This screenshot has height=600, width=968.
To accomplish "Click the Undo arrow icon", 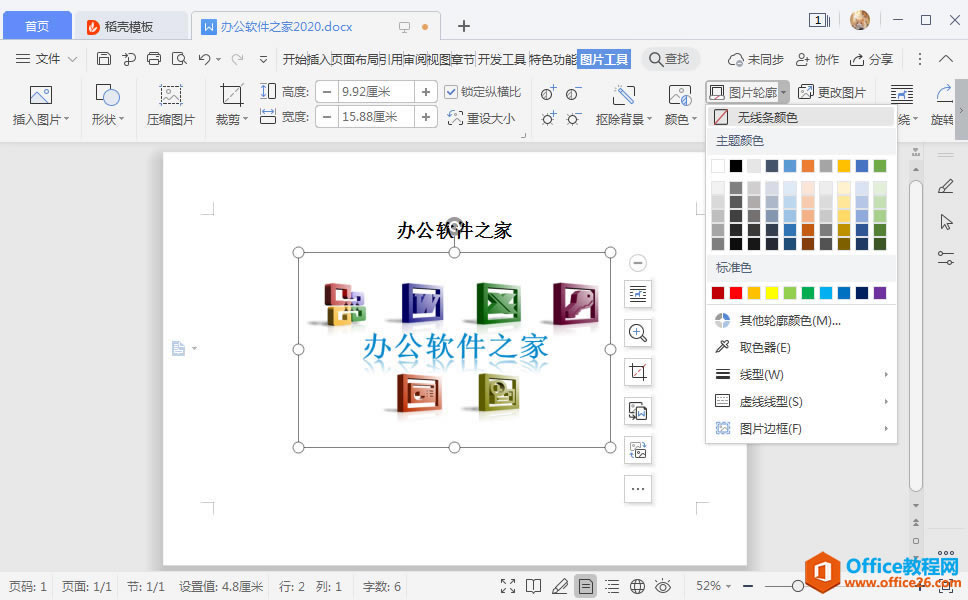I will click(x=204, y=59).
